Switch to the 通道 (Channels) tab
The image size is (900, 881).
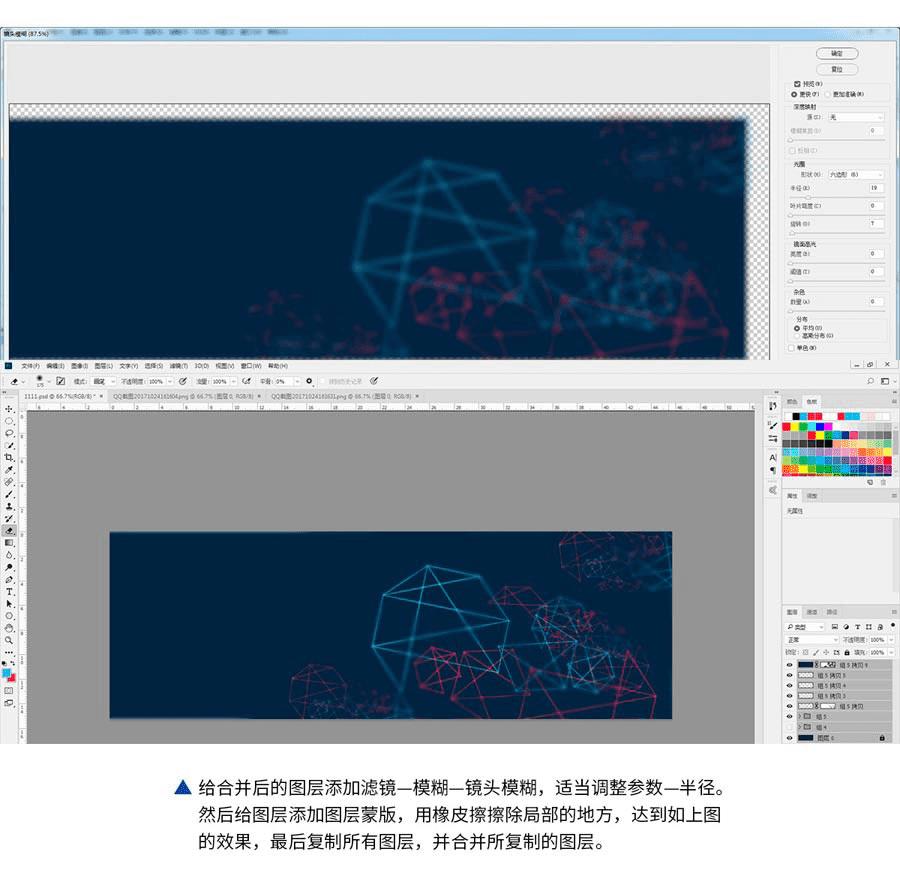point(812,612)
